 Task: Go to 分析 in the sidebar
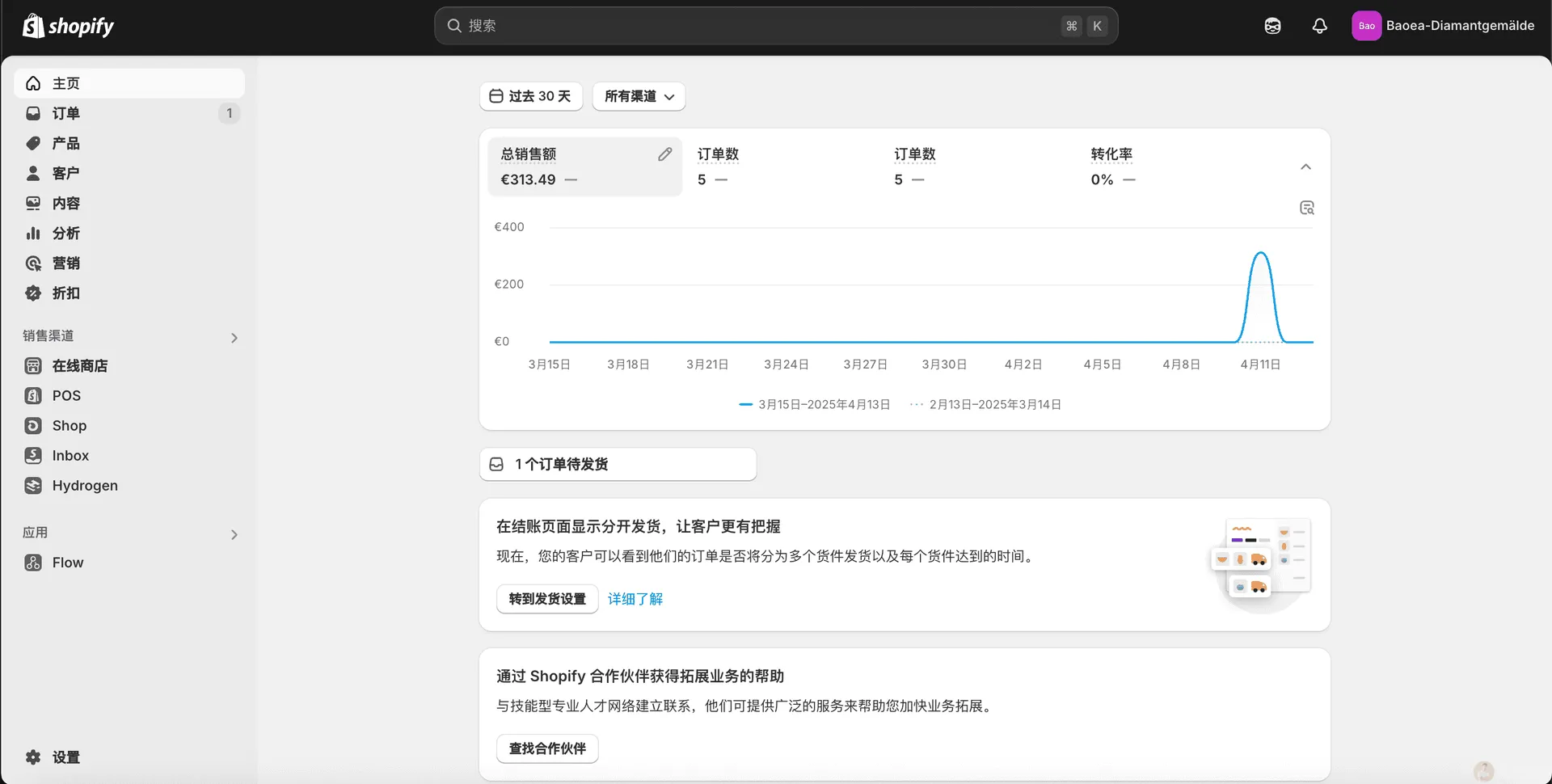[x=129, y=233]
